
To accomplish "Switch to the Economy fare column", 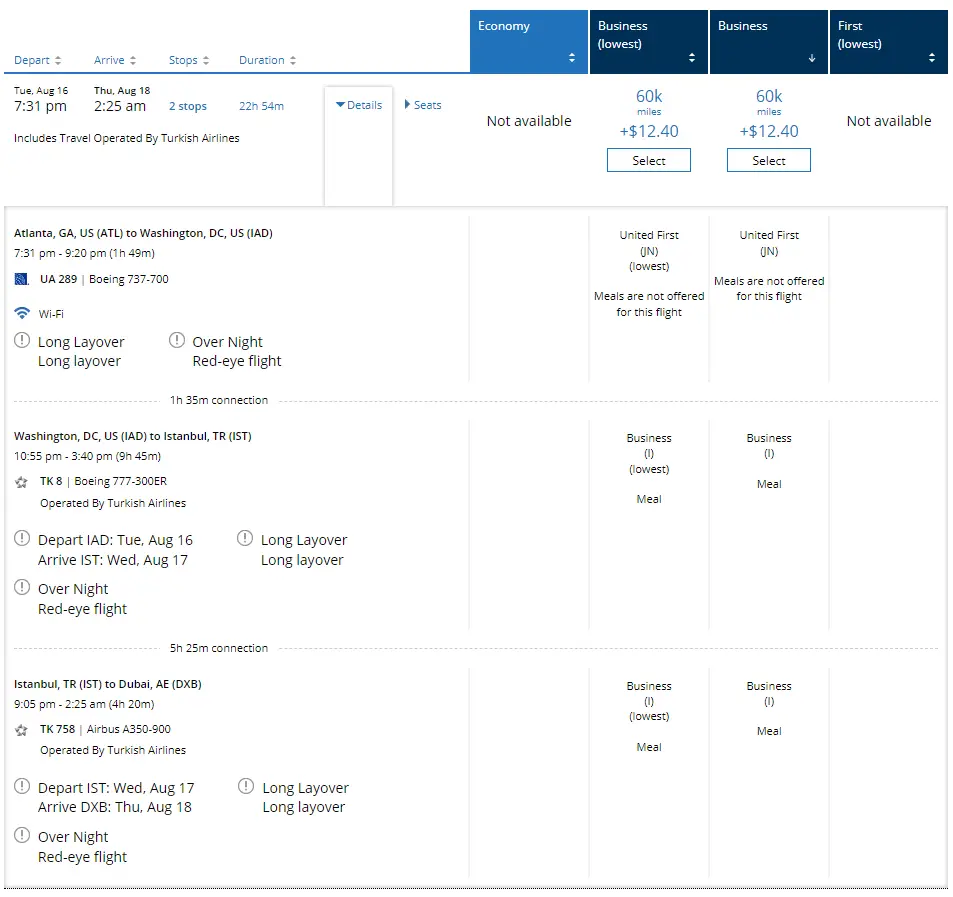I will (x=529, y=41).
